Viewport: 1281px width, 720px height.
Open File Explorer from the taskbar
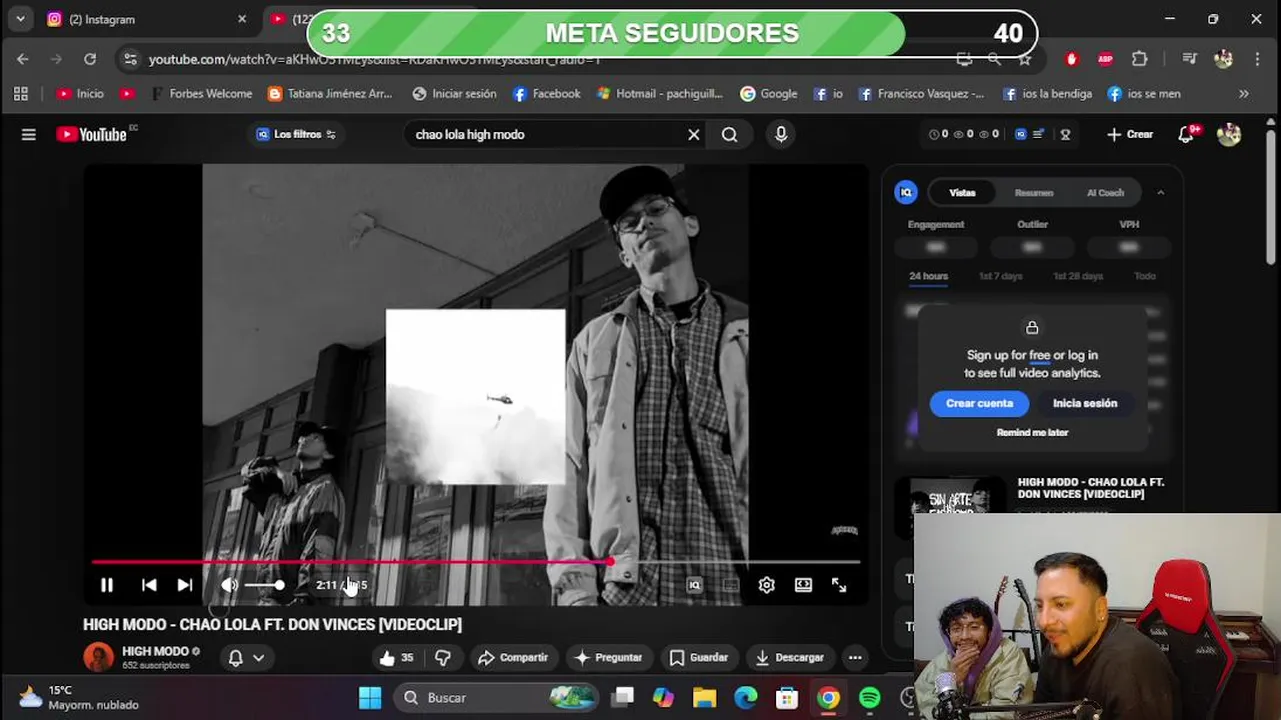704,697
